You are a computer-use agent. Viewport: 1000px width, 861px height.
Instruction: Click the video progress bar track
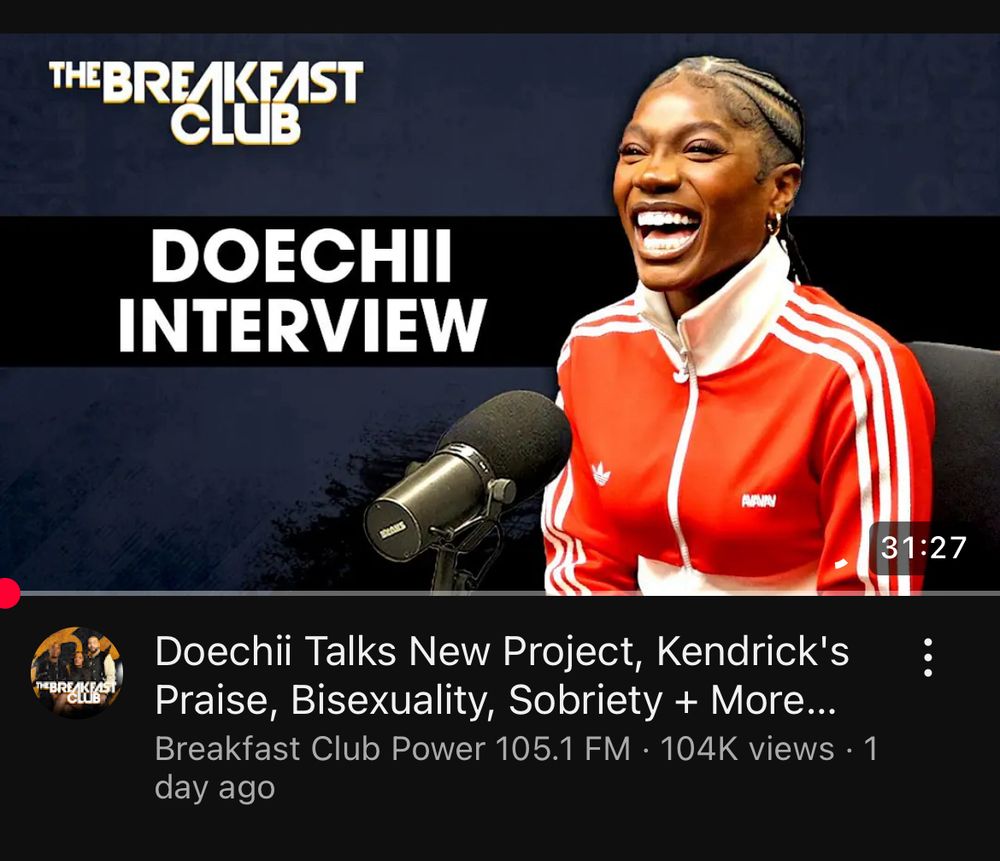[x=500, y=593]
